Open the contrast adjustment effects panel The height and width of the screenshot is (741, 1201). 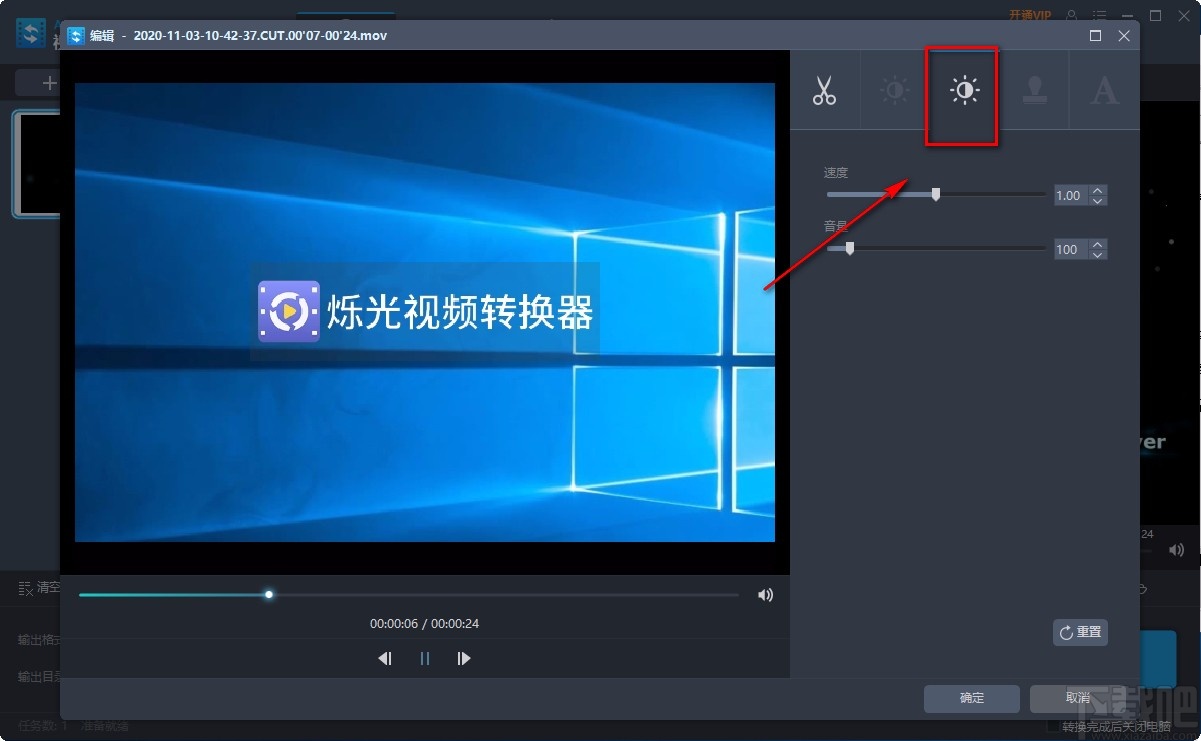click(x=892, y=90)
